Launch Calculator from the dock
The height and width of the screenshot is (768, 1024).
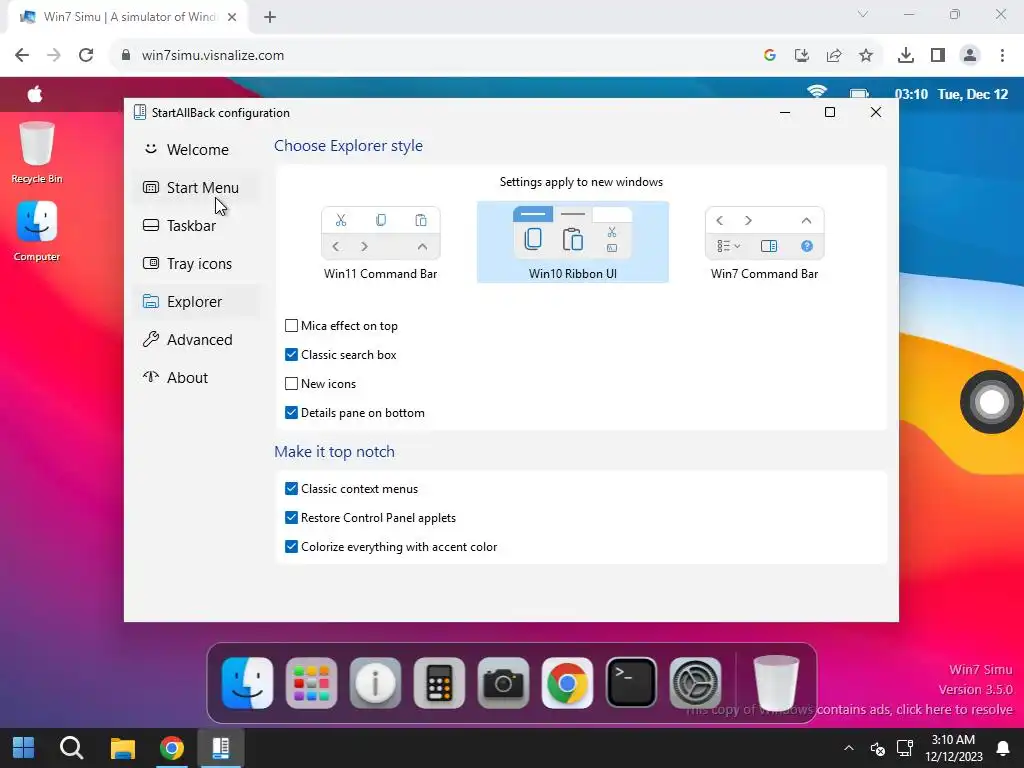coord(440,683)
